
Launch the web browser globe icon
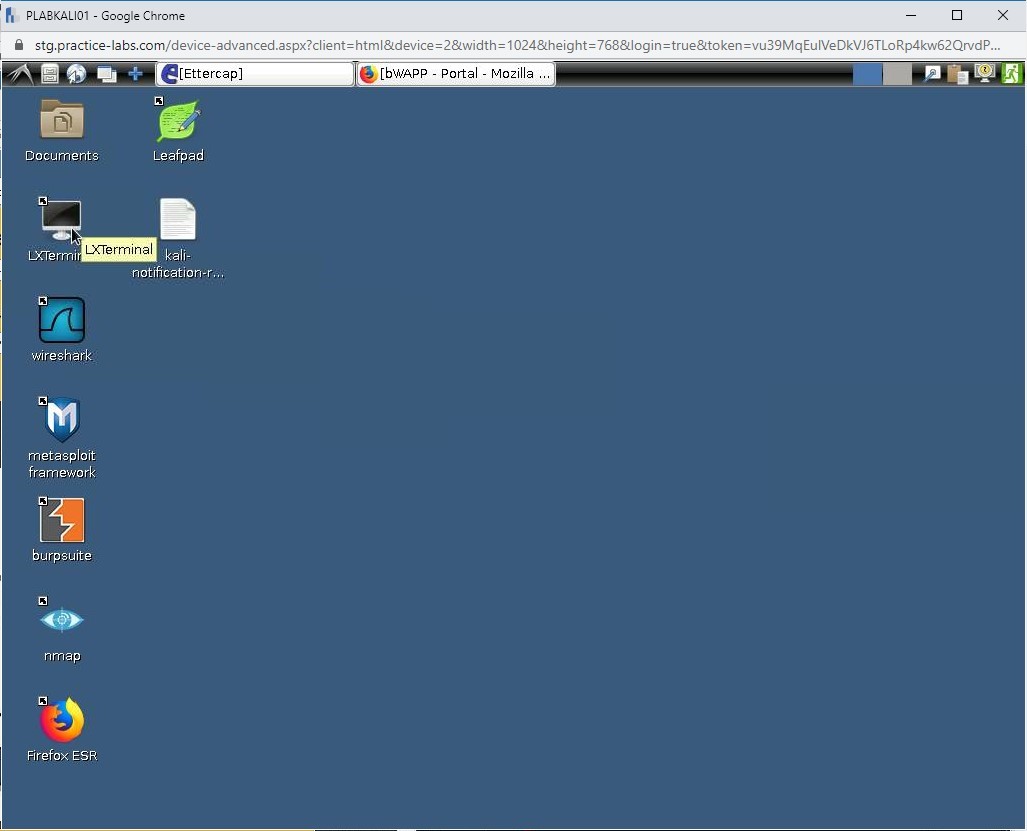[77, 73]
